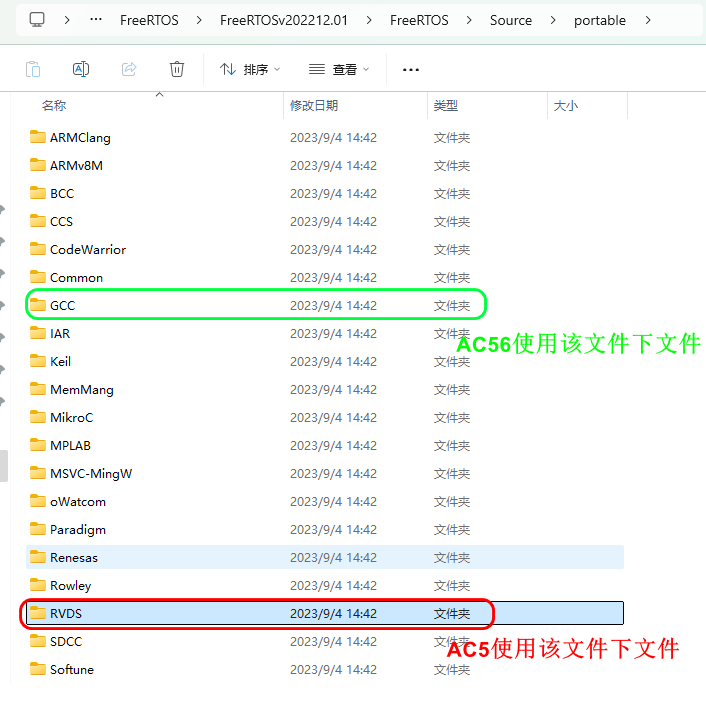Select the oWatcom folder icon
The image size is (706, 703).
pos(38,501)
